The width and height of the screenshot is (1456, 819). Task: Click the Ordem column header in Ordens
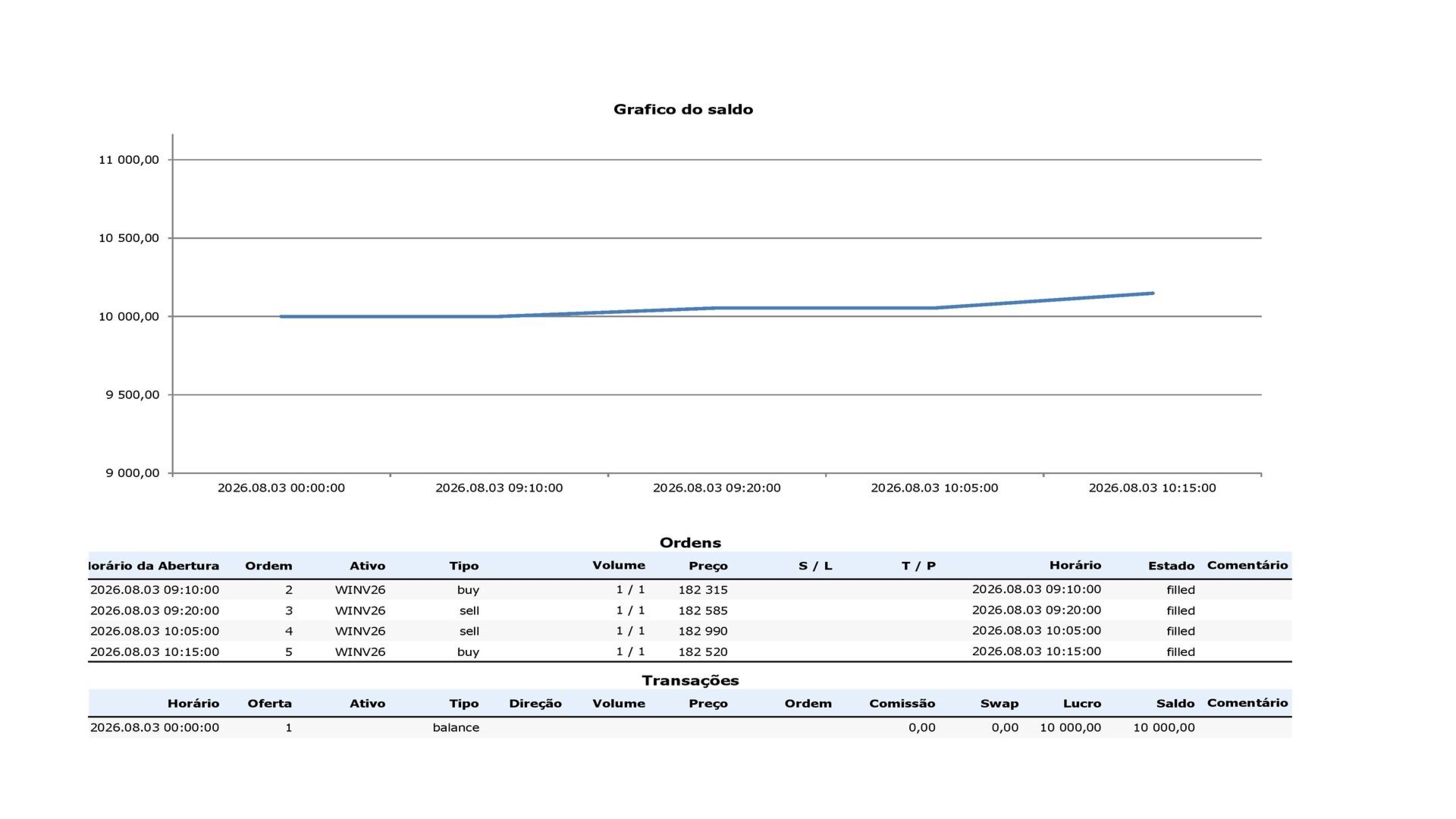[x=268, y=566]
